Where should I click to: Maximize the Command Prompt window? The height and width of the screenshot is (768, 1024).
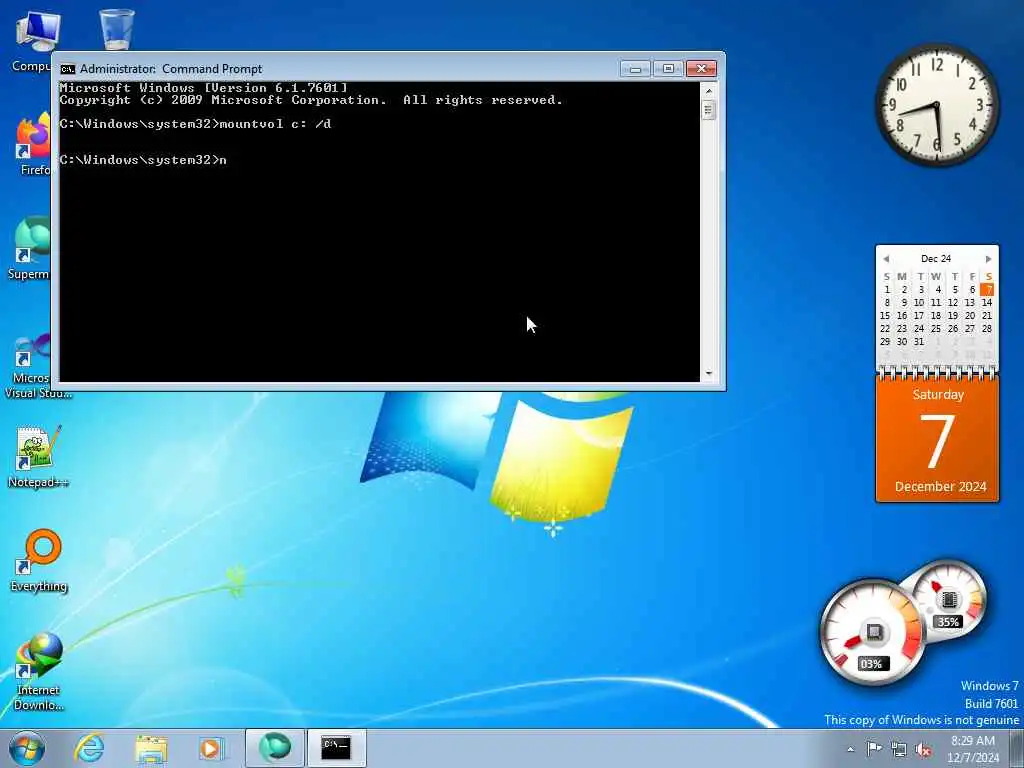click(x=667, y=69)
